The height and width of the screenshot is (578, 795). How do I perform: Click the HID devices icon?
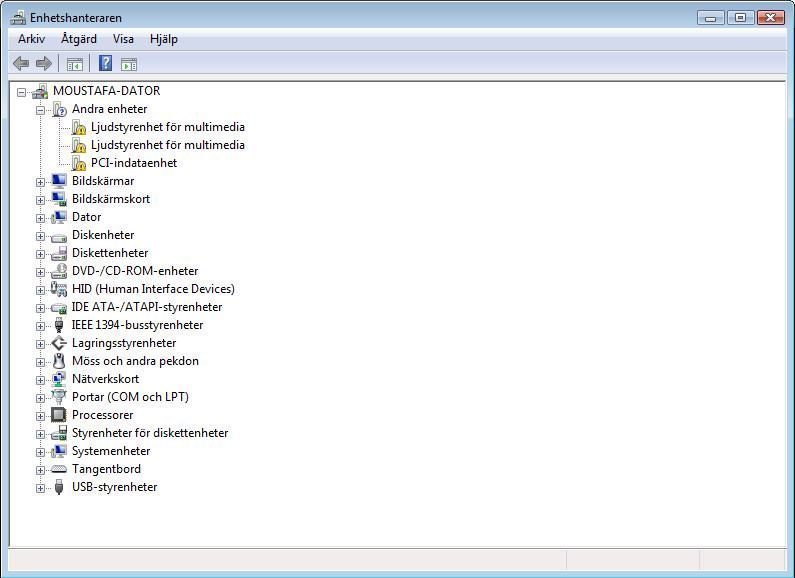(59, 289)
